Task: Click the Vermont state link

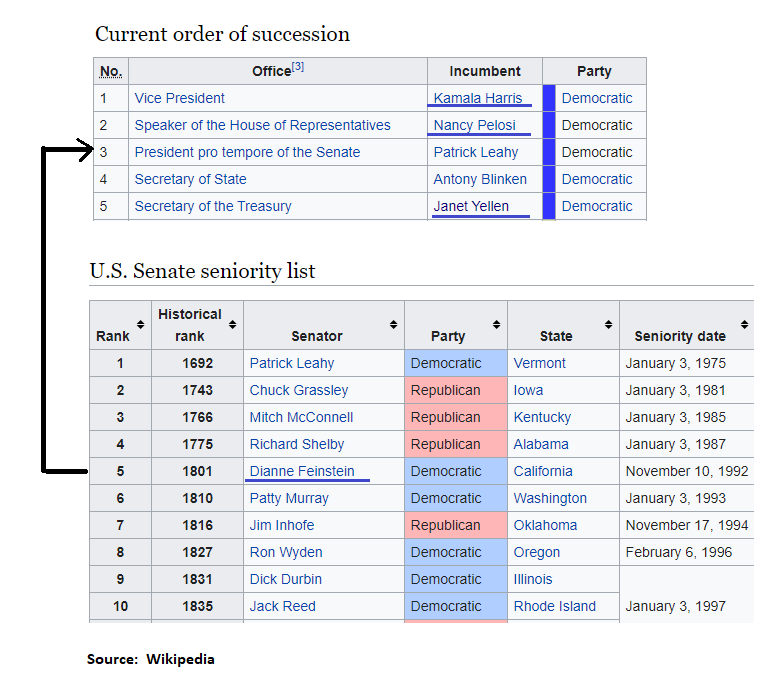Action: [540, 363]
